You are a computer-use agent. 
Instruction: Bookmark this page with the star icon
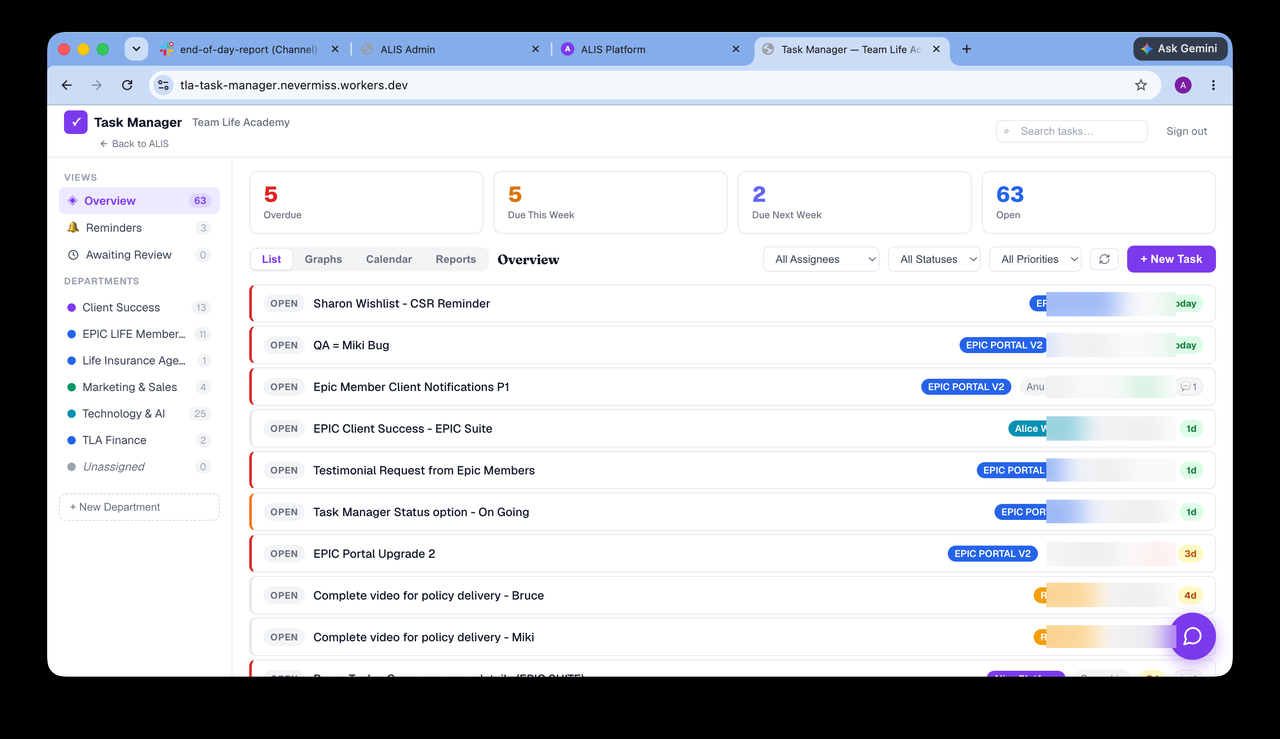click(1141, 85)
